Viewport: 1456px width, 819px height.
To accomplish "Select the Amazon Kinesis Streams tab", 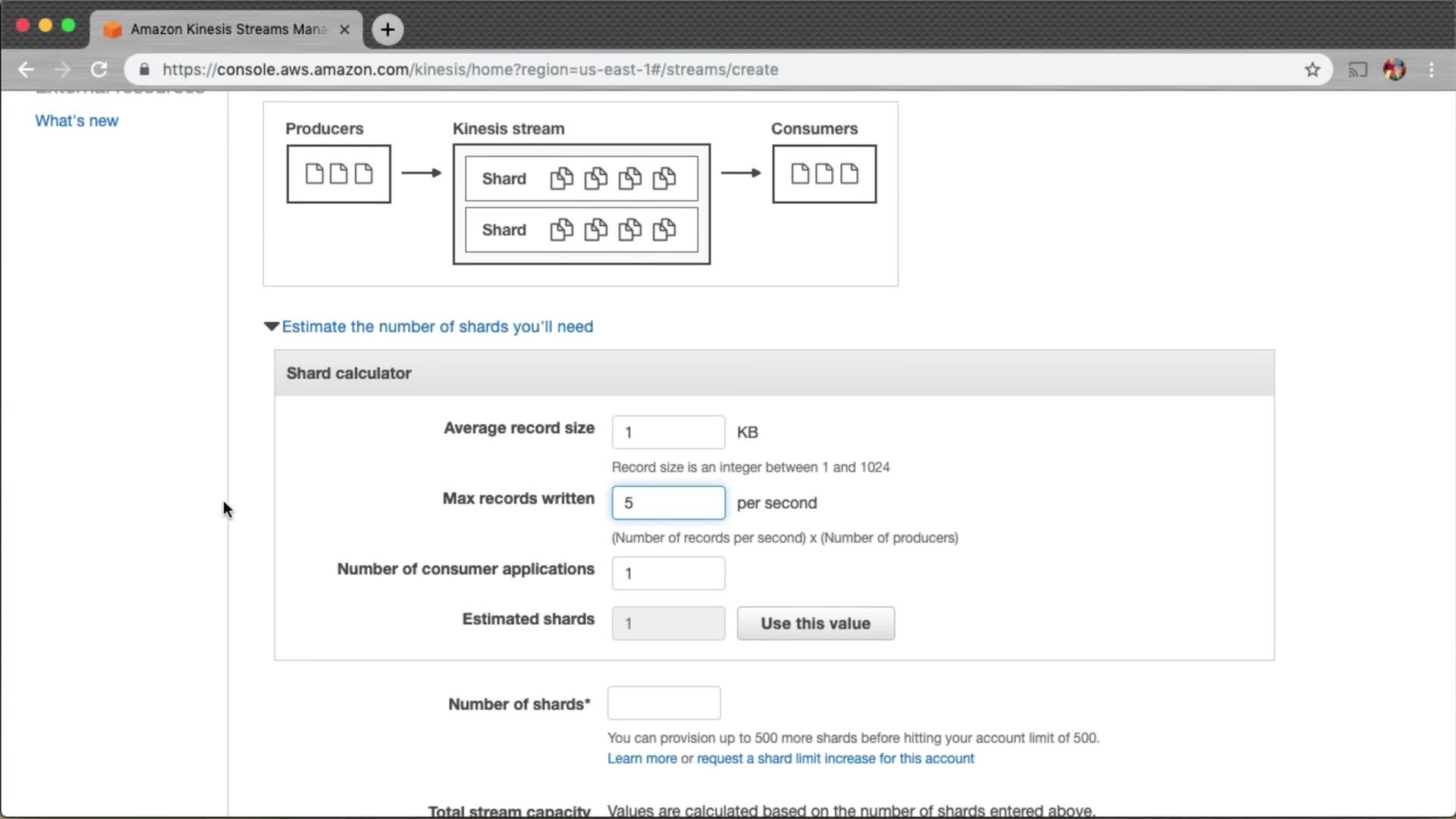I will click(x=227, y=30).
